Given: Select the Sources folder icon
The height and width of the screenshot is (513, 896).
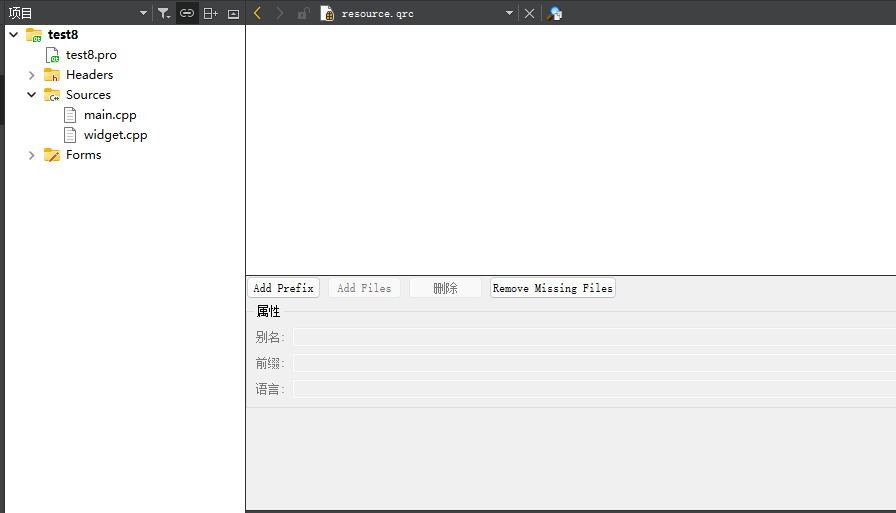Looking at the screenshot, I should [52, 95].
